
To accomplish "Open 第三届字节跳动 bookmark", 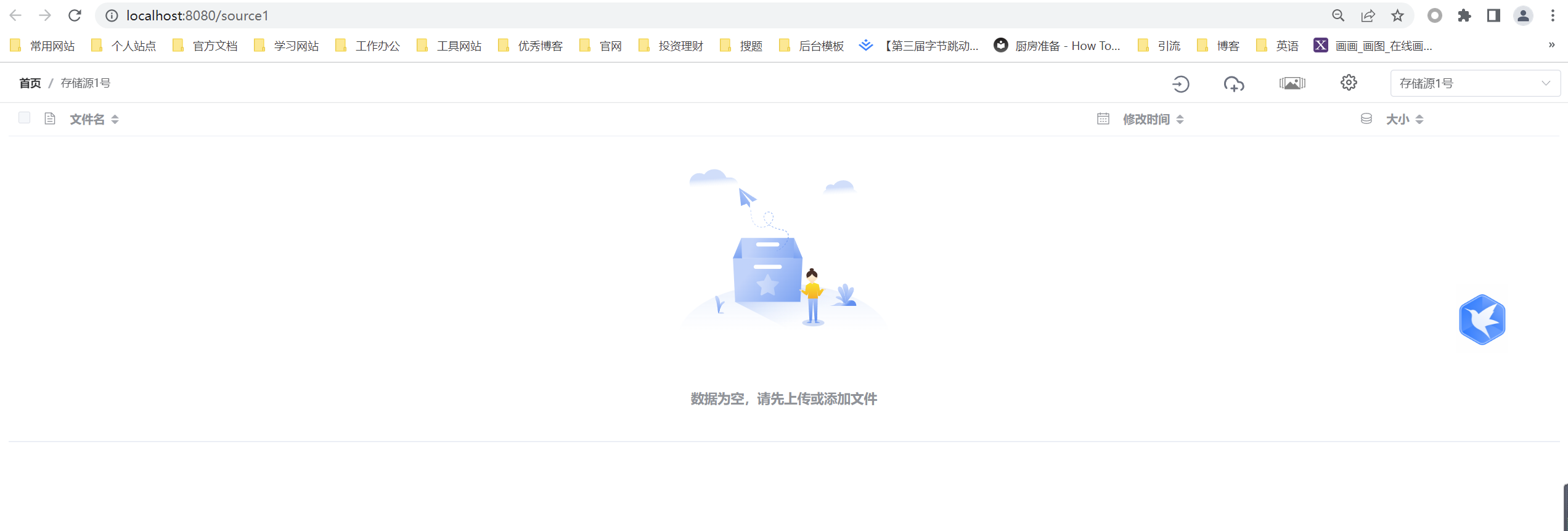I will tap(919, 46).
